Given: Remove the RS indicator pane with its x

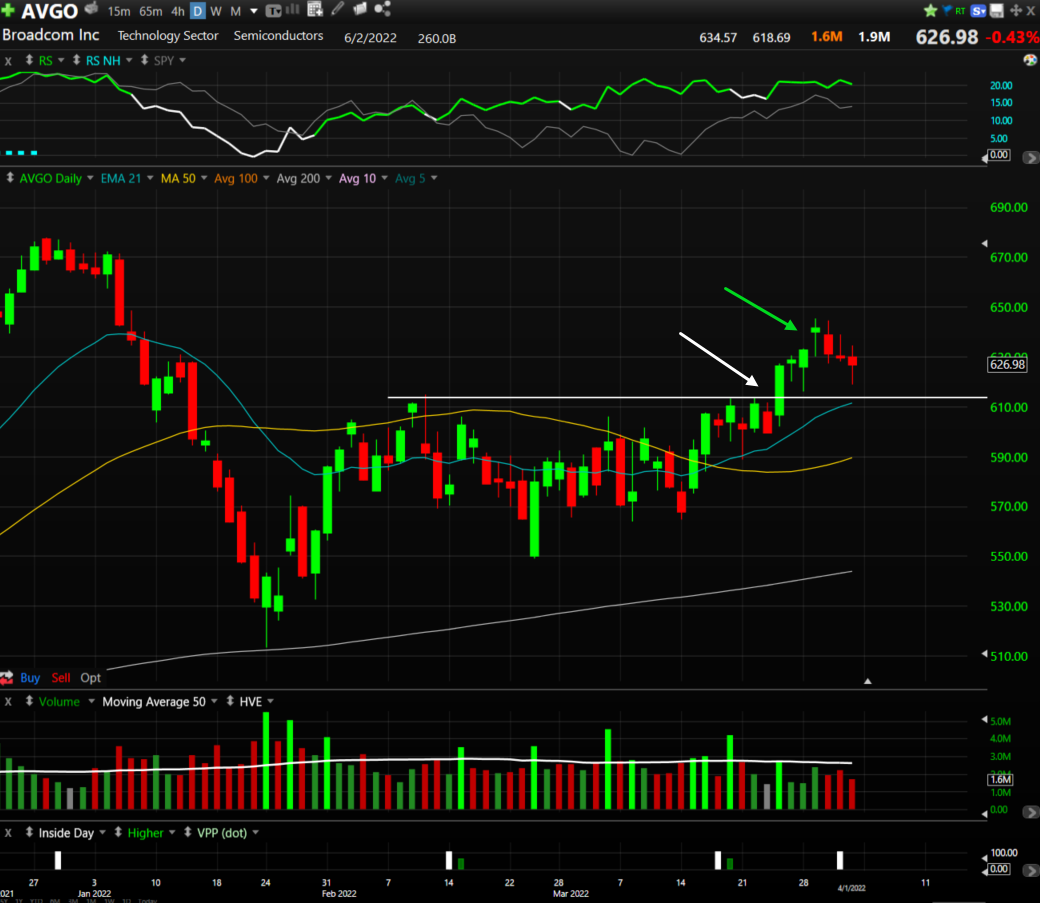Looking at the screenshot, I should click(8, 61).
